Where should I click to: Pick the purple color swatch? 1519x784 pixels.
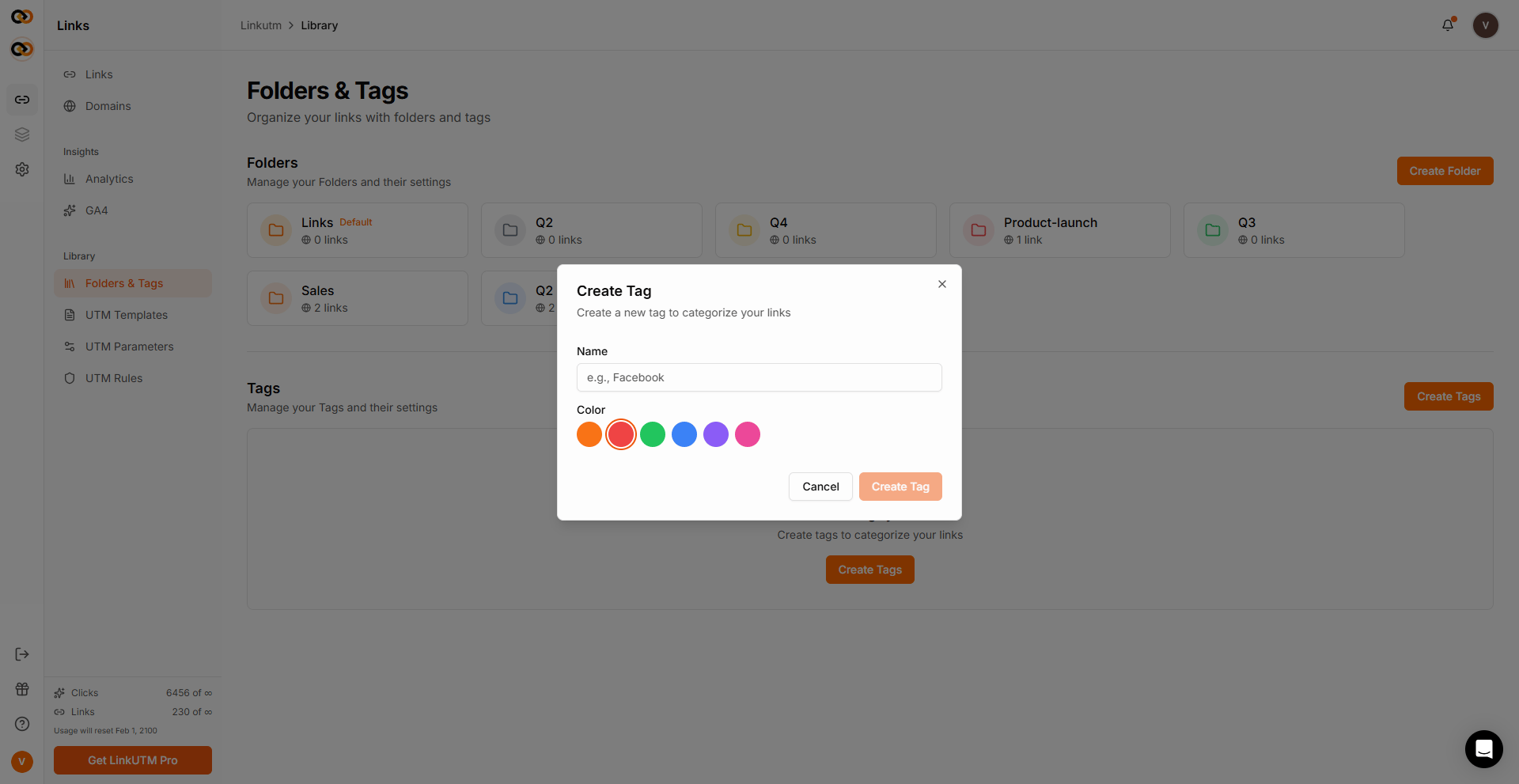click(x=716, y=434)
